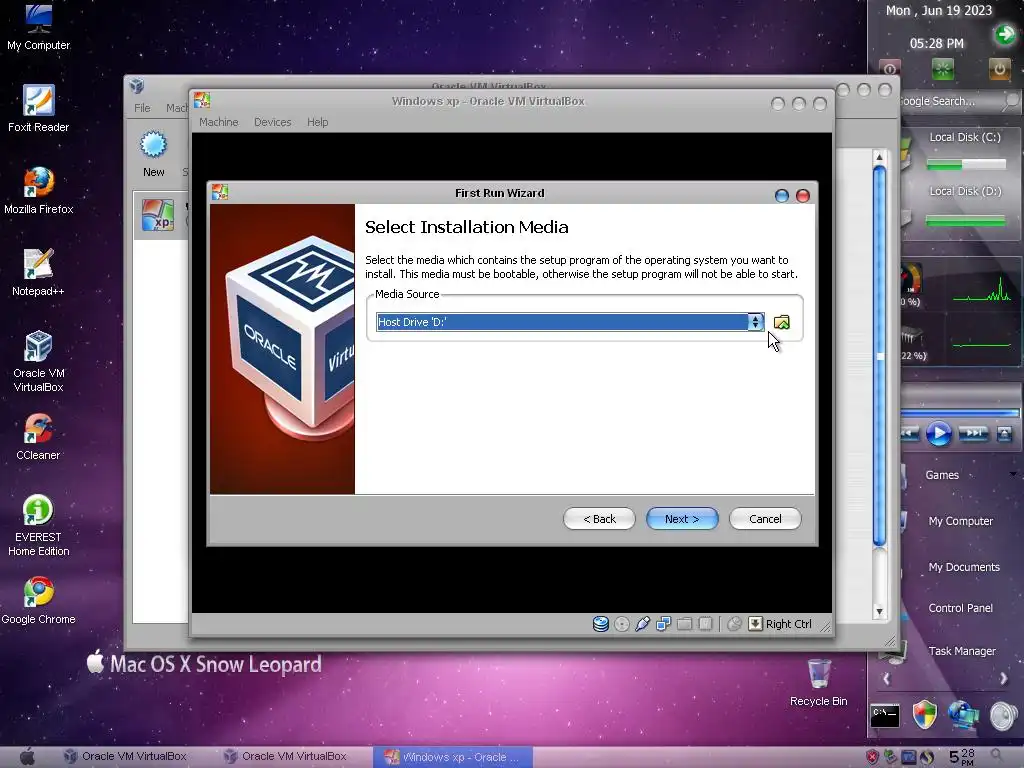Click the network adapters status icon

pyautogui.click(x=664, y=624)
